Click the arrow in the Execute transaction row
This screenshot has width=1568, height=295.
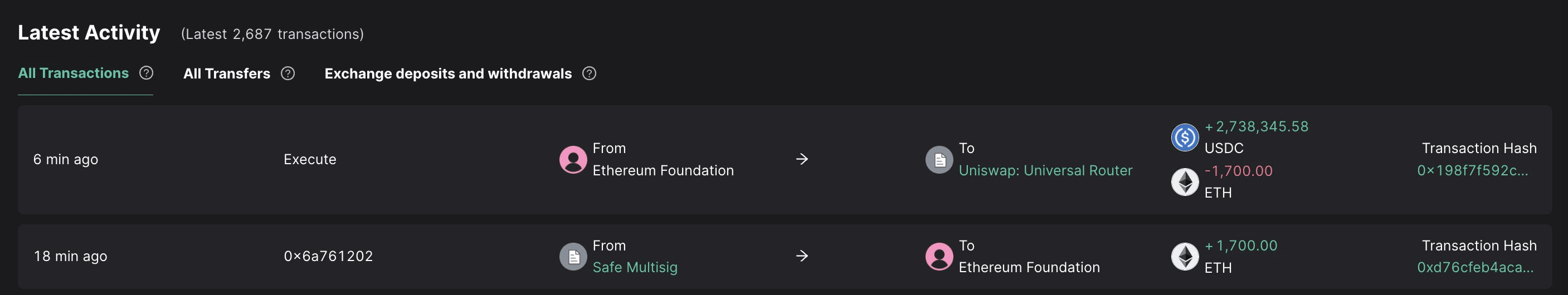pos(802,159)
